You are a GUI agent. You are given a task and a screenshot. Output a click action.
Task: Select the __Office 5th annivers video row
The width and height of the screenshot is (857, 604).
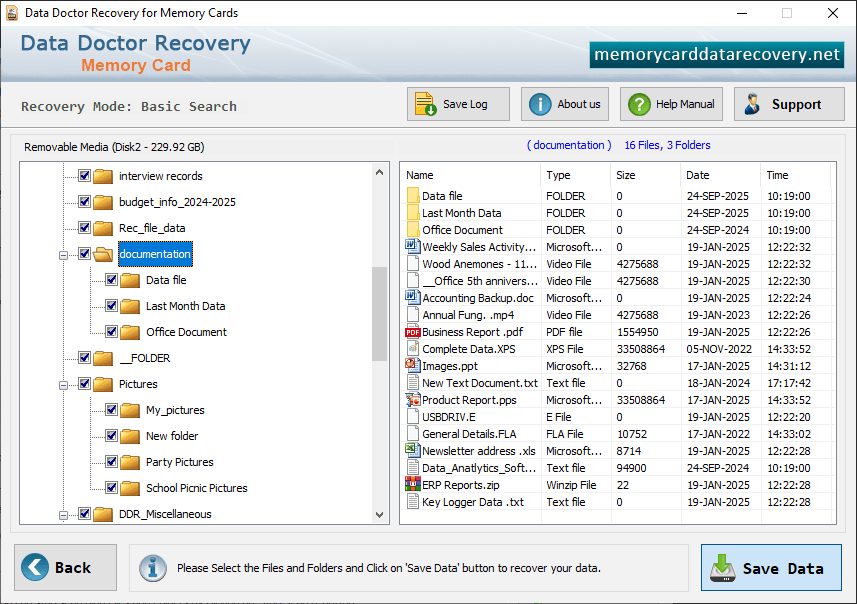click(618, 281)
